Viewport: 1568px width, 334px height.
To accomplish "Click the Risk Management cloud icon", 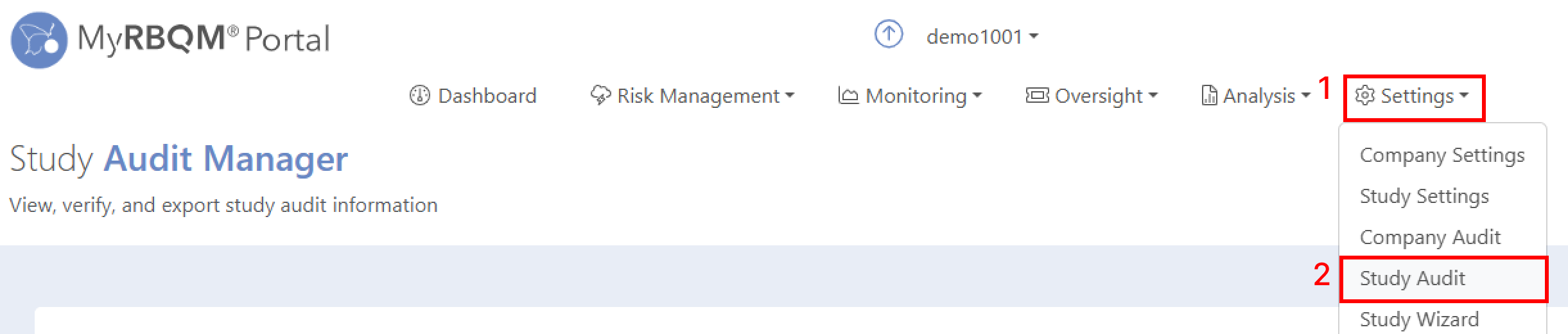I will (x=600, y=96).
